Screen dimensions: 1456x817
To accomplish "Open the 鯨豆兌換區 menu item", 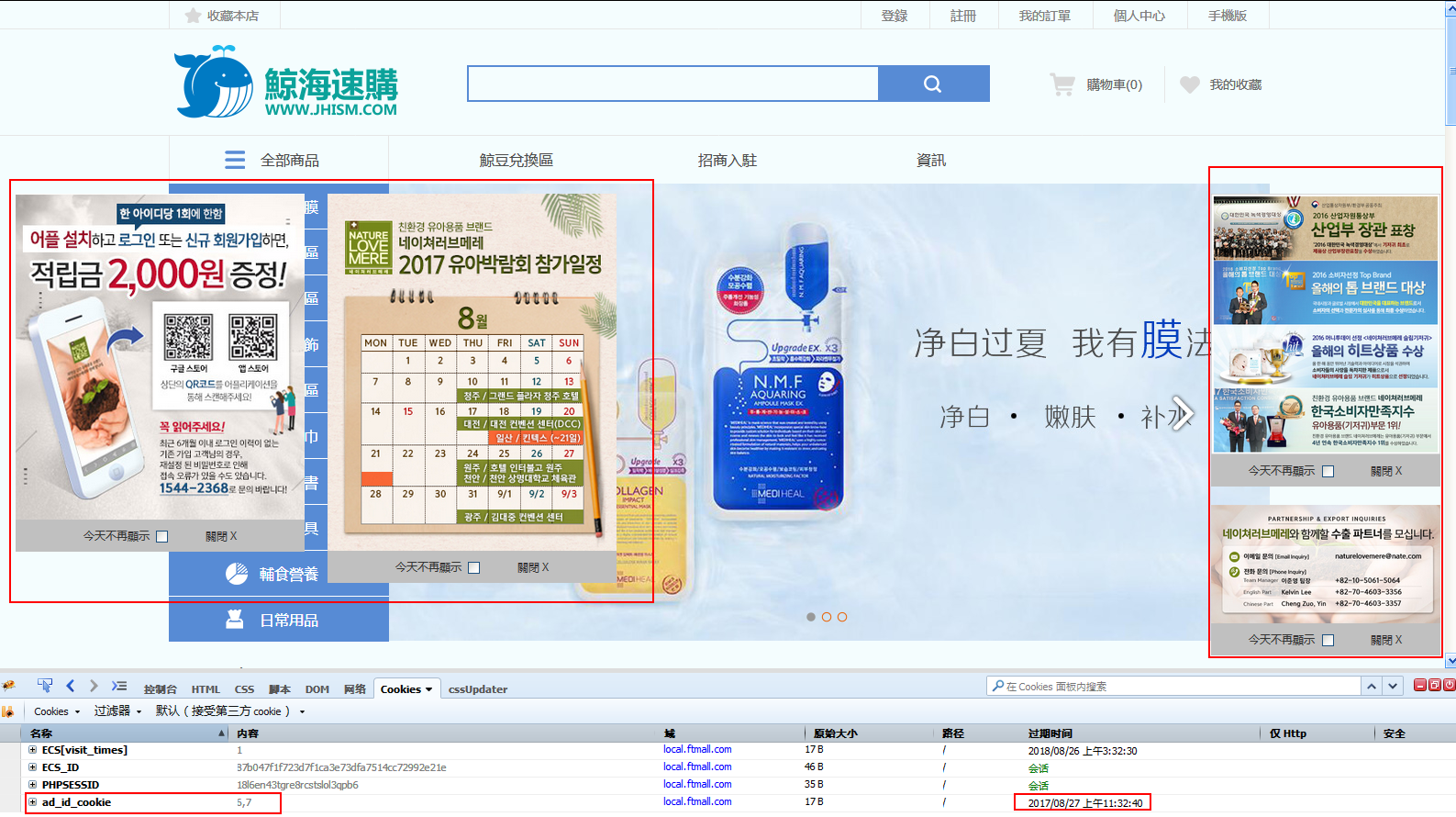I will [517, 160].
